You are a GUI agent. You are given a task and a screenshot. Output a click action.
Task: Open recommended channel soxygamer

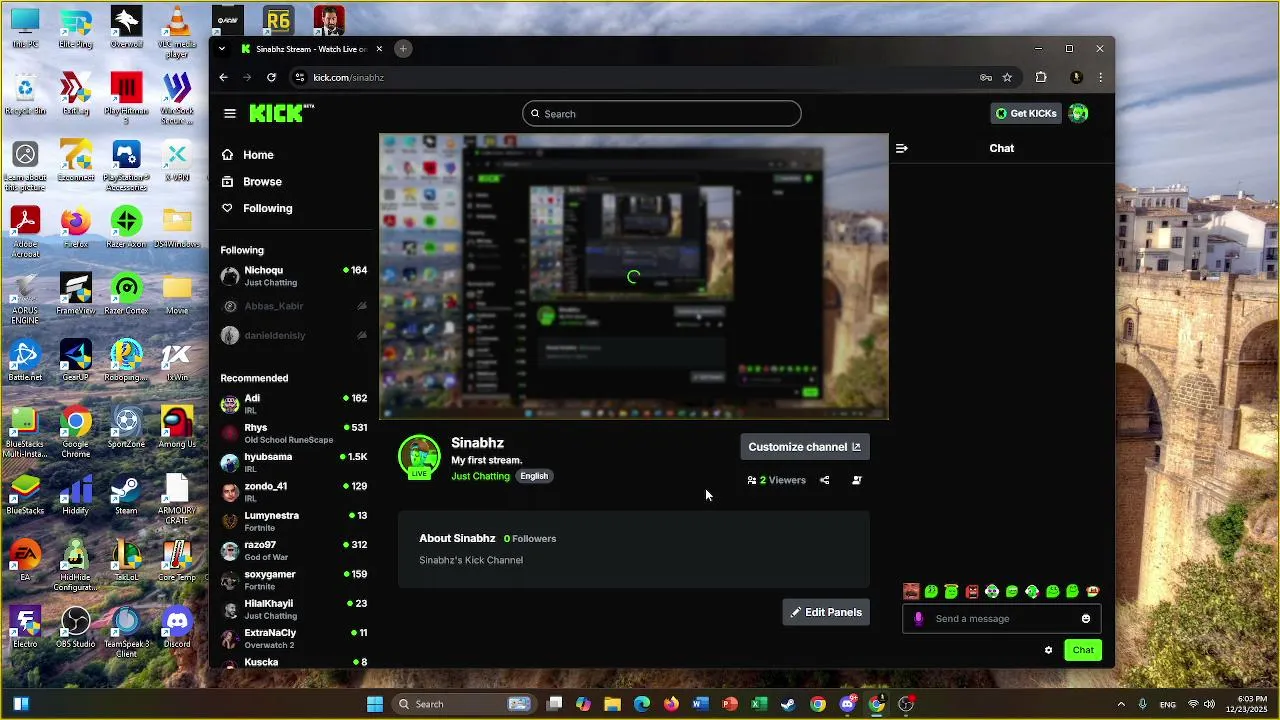pyautogui.click(x=294, y=580)
